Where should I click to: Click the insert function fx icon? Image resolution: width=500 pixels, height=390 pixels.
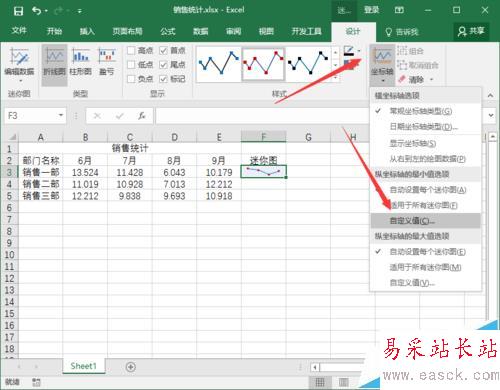(142, 116)
